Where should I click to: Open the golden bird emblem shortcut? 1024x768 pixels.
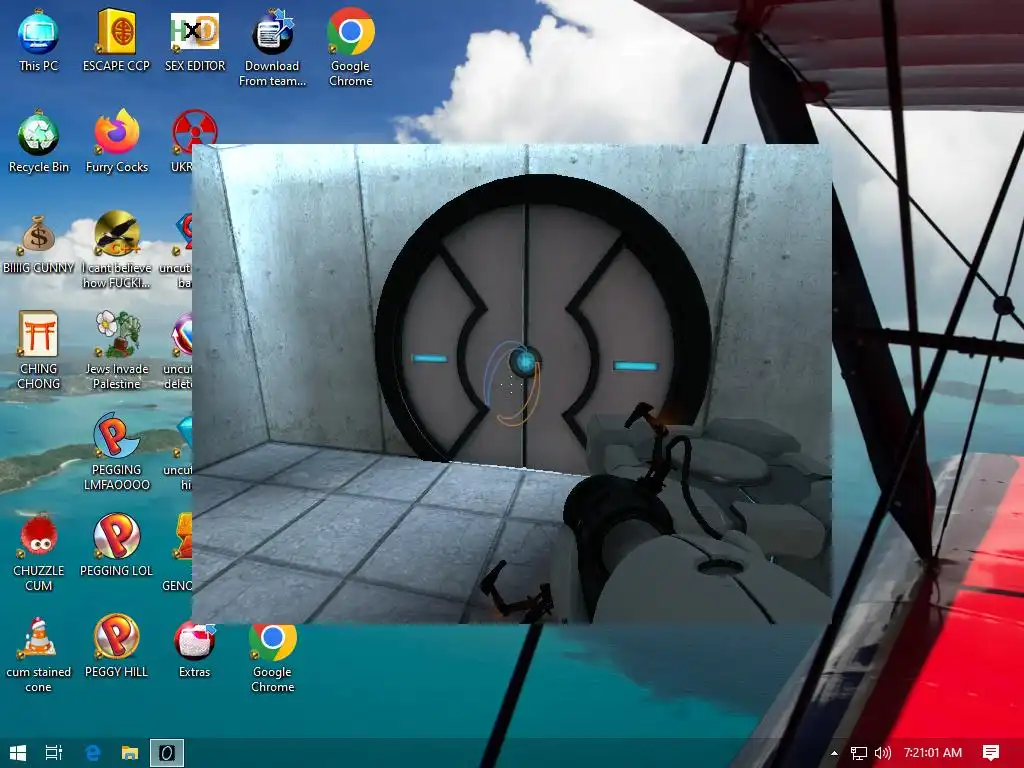(x=116, y=251)
